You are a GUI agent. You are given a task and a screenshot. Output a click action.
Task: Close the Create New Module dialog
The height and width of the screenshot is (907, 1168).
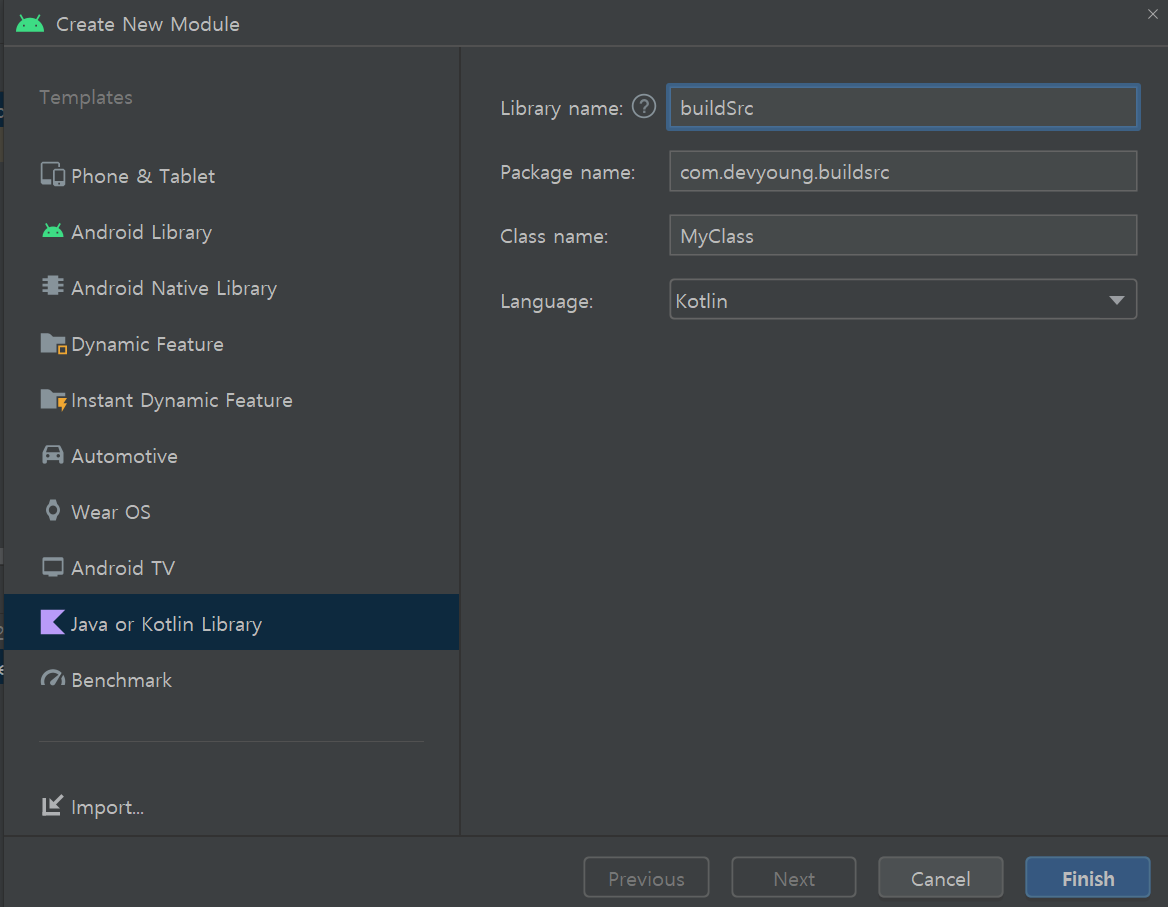1152,13
